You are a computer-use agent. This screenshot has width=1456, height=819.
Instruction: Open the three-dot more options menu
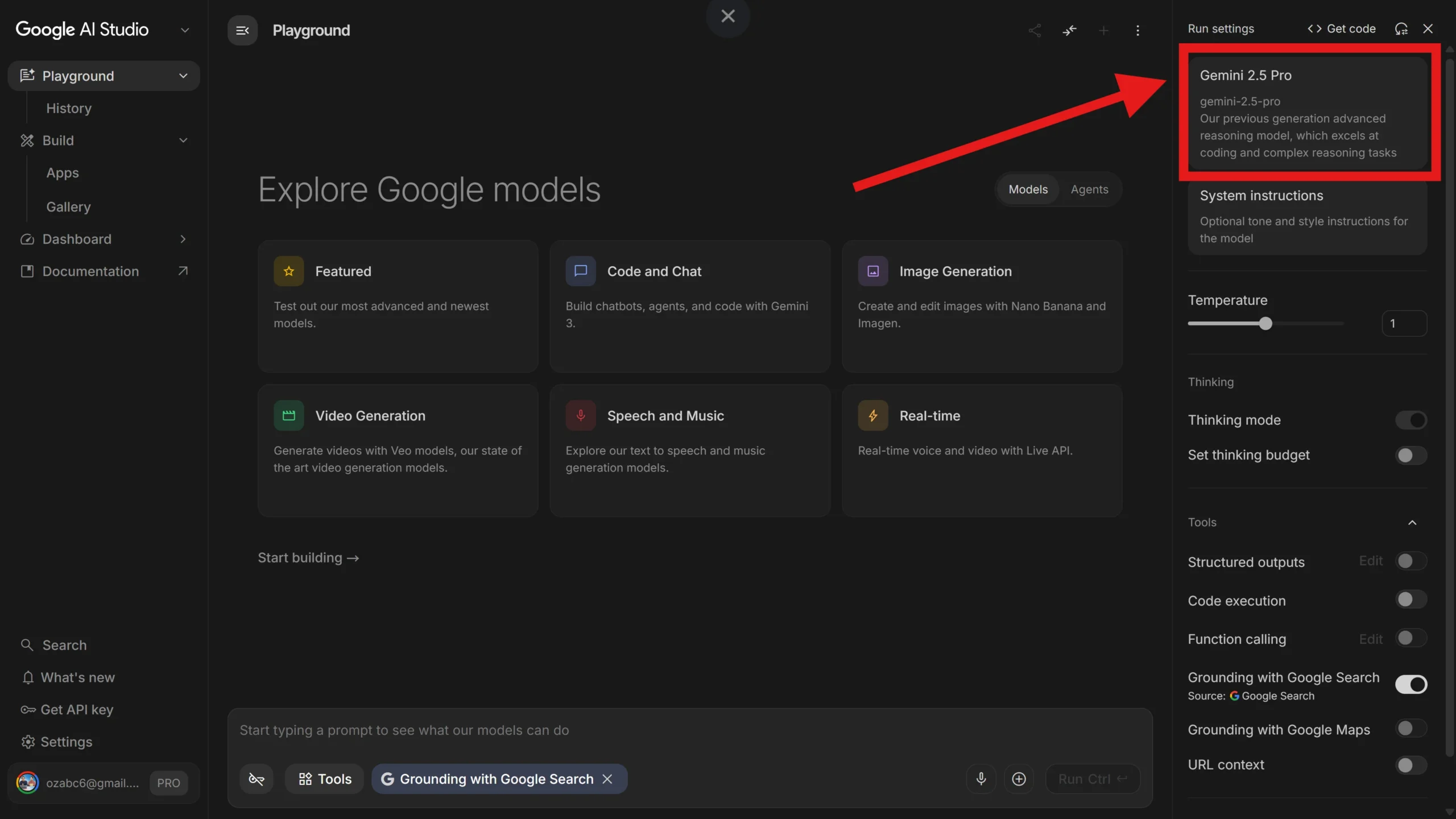(1137, 30)
